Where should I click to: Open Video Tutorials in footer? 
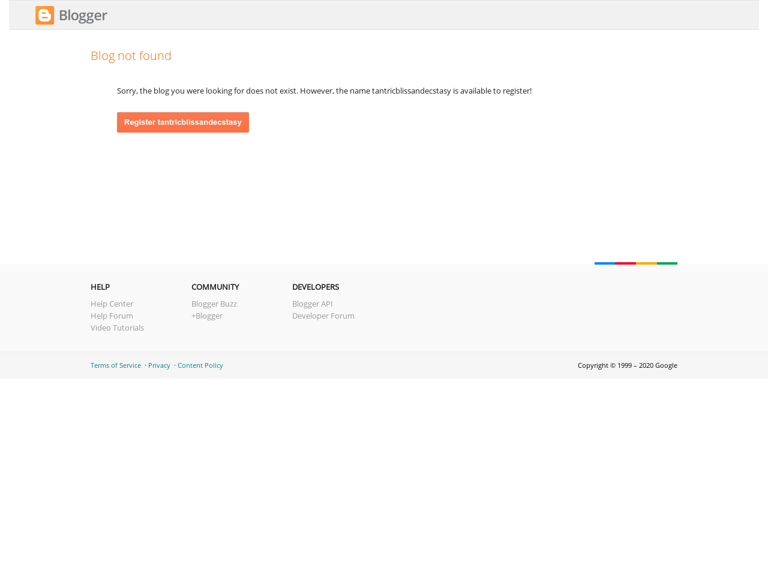[x=117, y=328]
